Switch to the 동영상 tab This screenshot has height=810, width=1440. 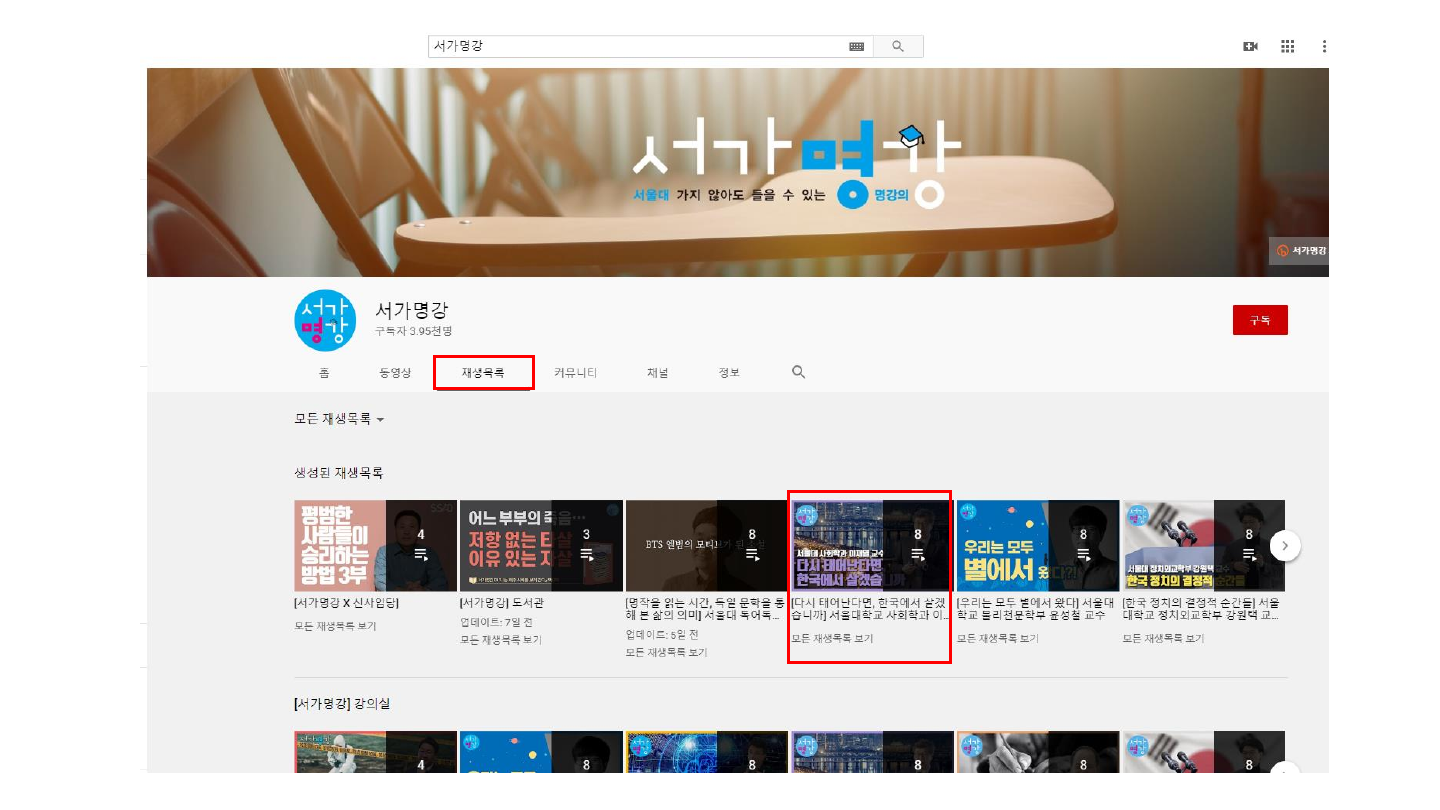point(395,373)
